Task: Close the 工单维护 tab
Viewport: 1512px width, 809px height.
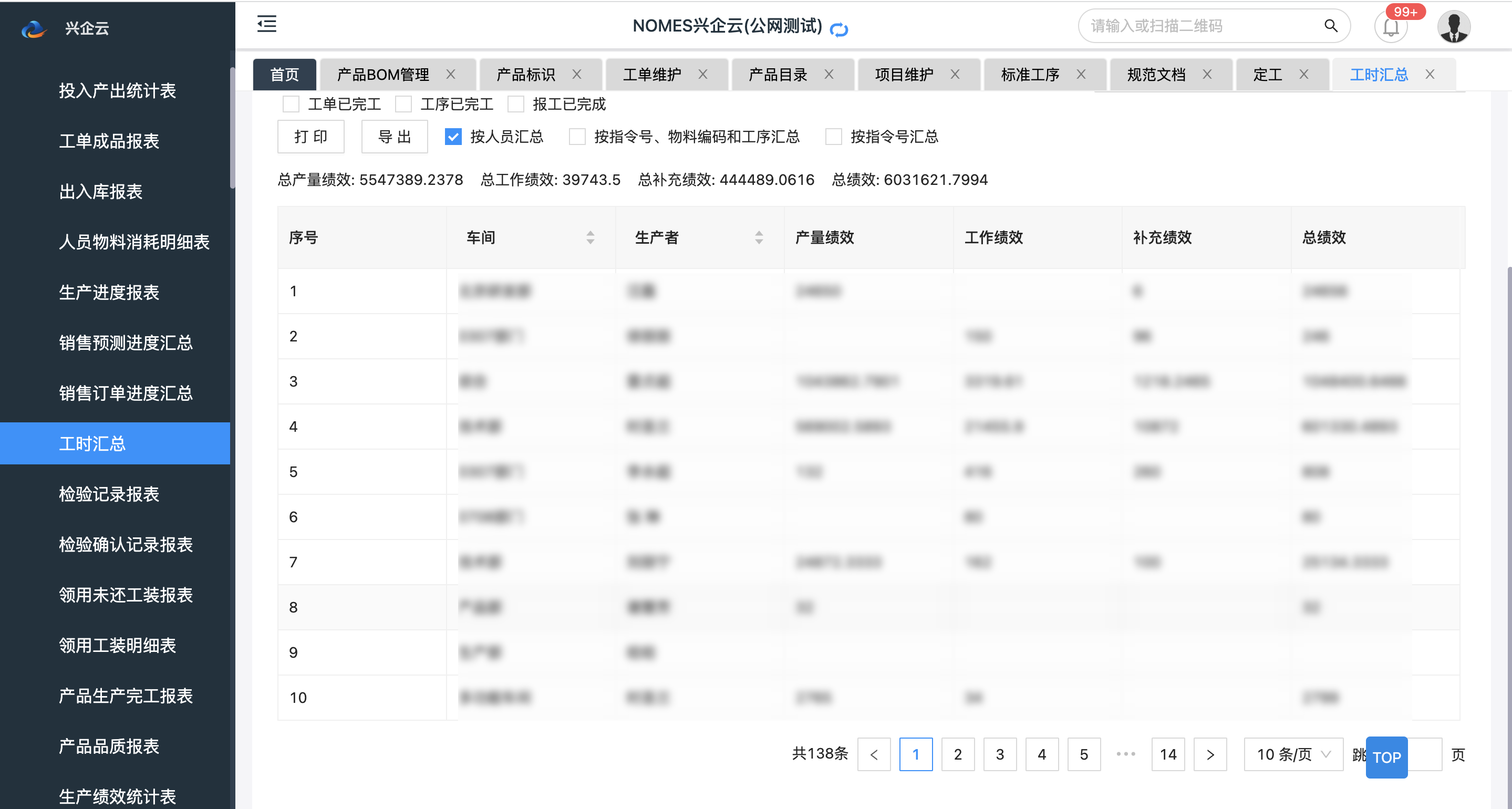Action: [x=702, y=74]
